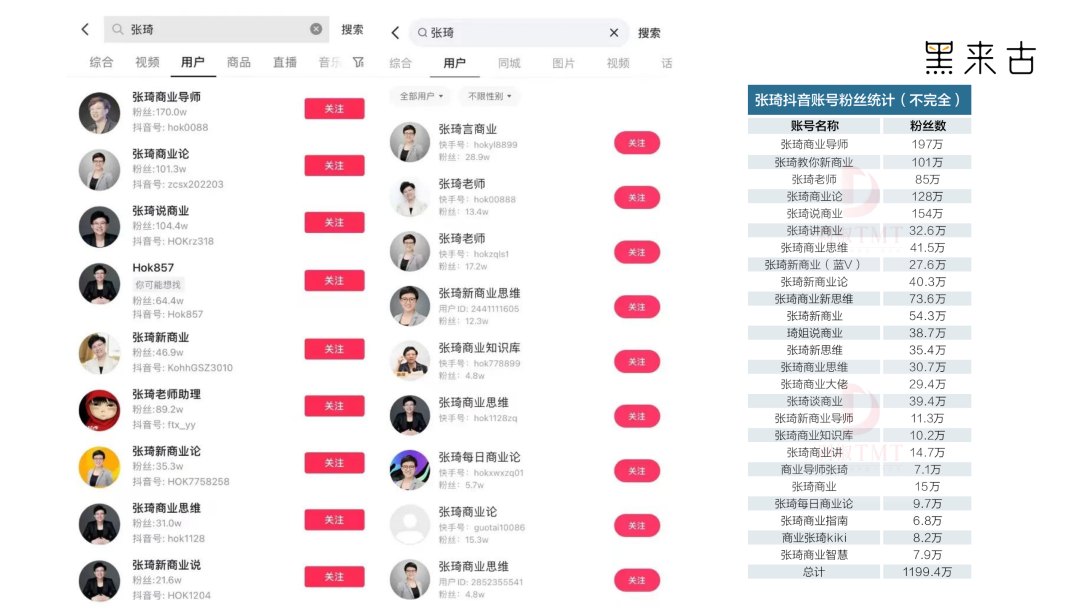Follow Kuaishou 张琦老师 hok00888

pos(636,198)
